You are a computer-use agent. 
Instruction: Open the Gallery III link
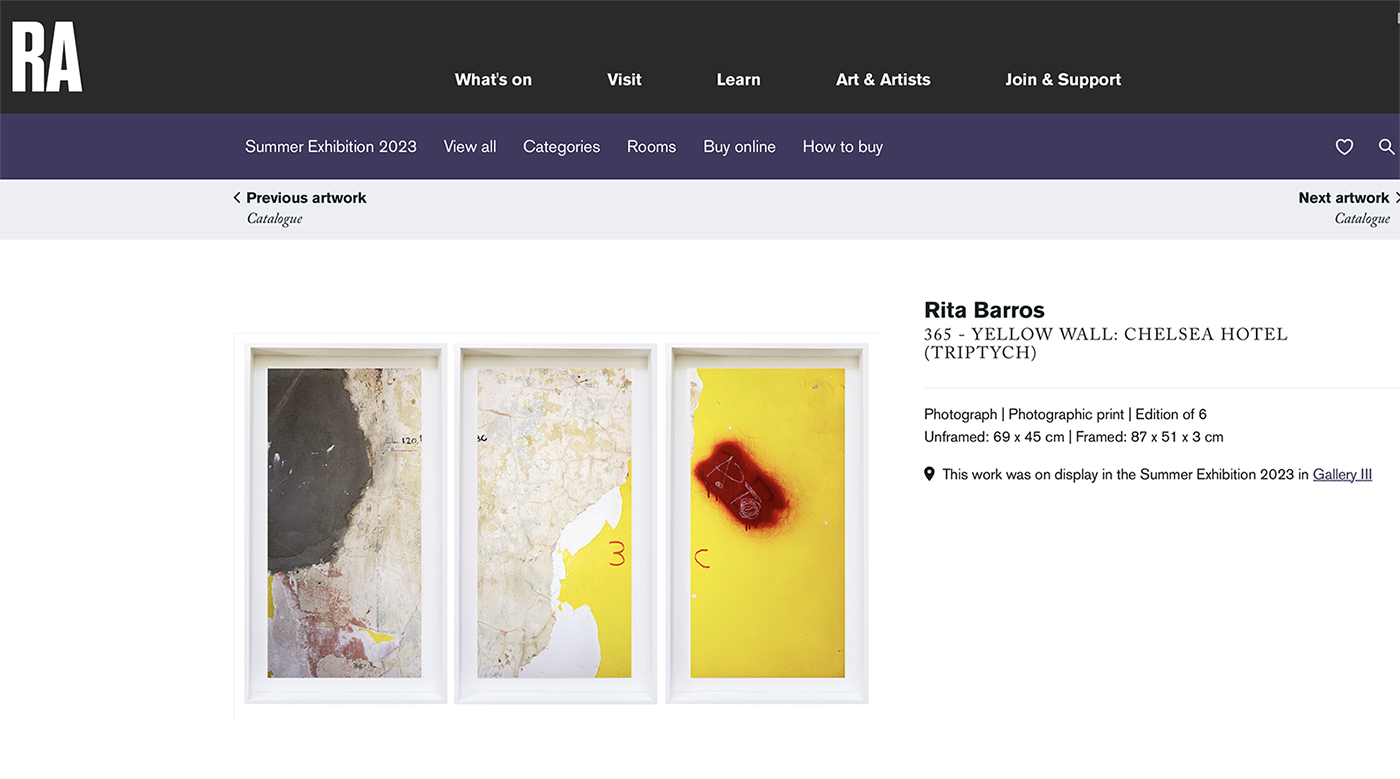pyautogui.click(x=1342, y=475)
